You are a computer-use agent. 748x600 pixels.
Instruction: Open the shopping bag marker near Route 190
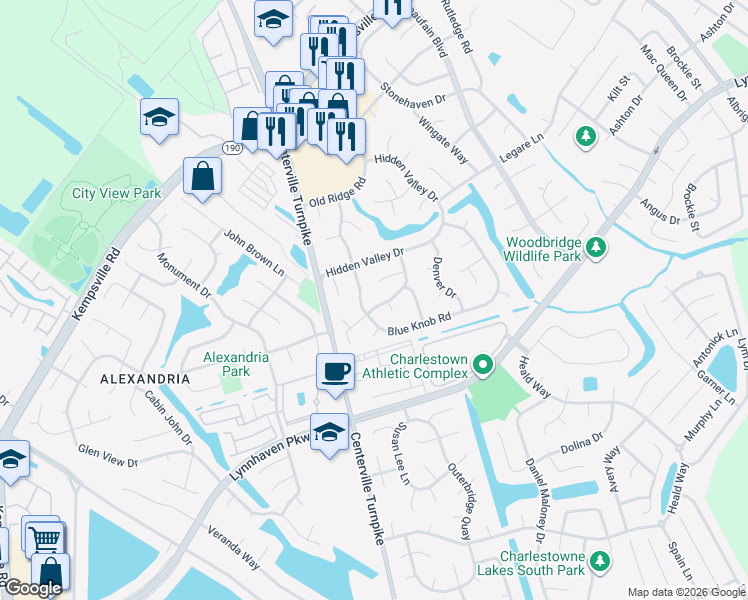pos(202,177)
